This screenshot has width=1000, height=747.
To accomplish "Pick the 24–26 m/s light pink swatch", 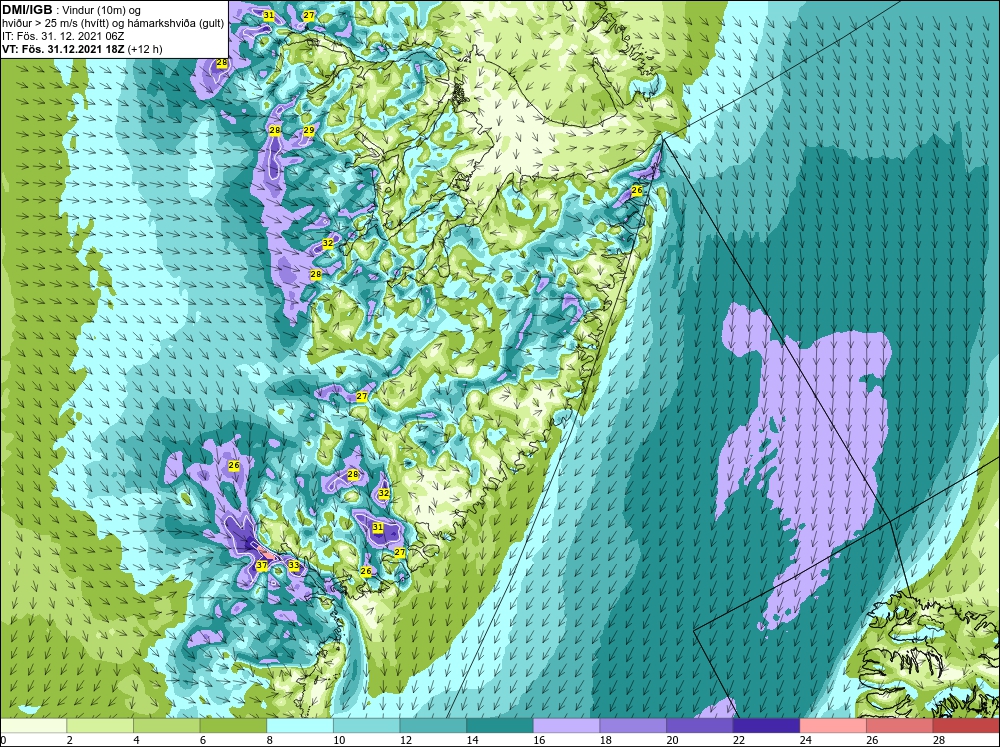I will pyautogui.click(x=833, y=725).
